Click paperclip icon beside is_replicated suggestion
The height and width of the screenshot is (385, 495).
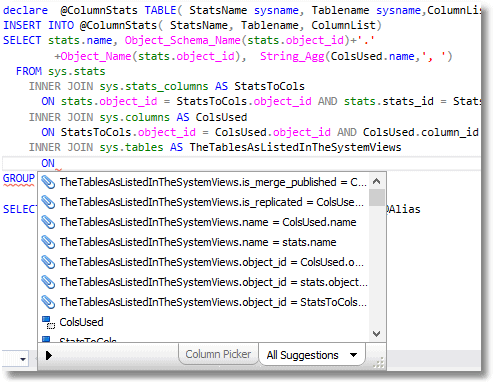tap(48, 202)
